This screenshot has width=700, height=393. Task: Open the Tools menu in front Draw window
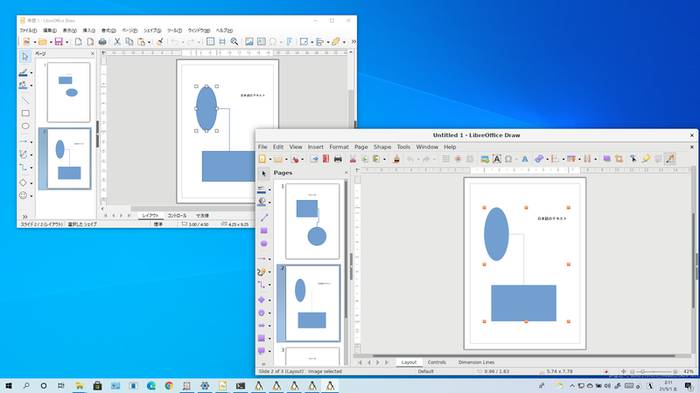click(x=403, y=147)
